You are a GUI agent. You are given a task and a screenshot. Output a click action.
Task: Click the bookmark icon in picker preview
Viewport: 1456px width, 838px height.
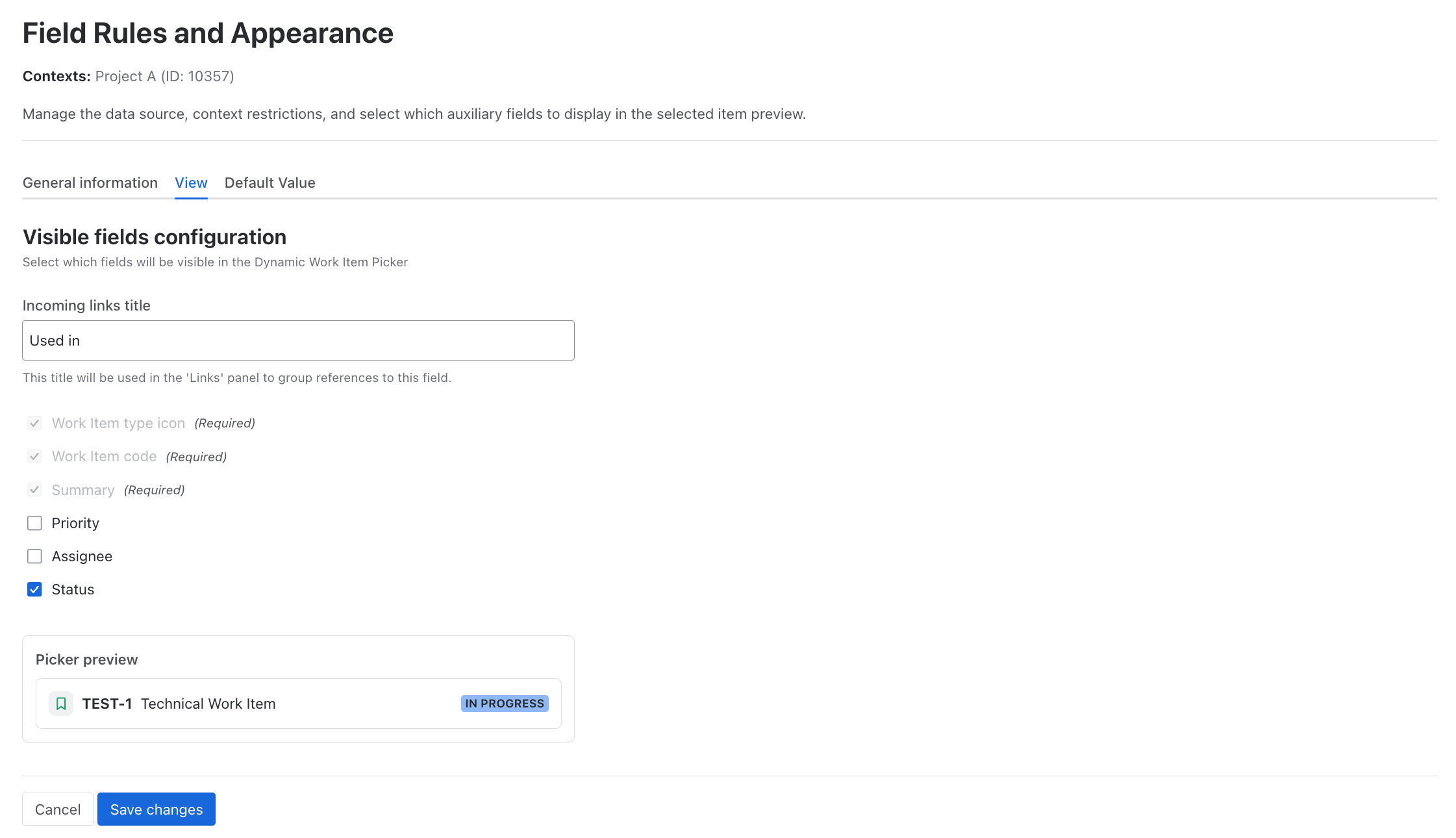[61, 704]
